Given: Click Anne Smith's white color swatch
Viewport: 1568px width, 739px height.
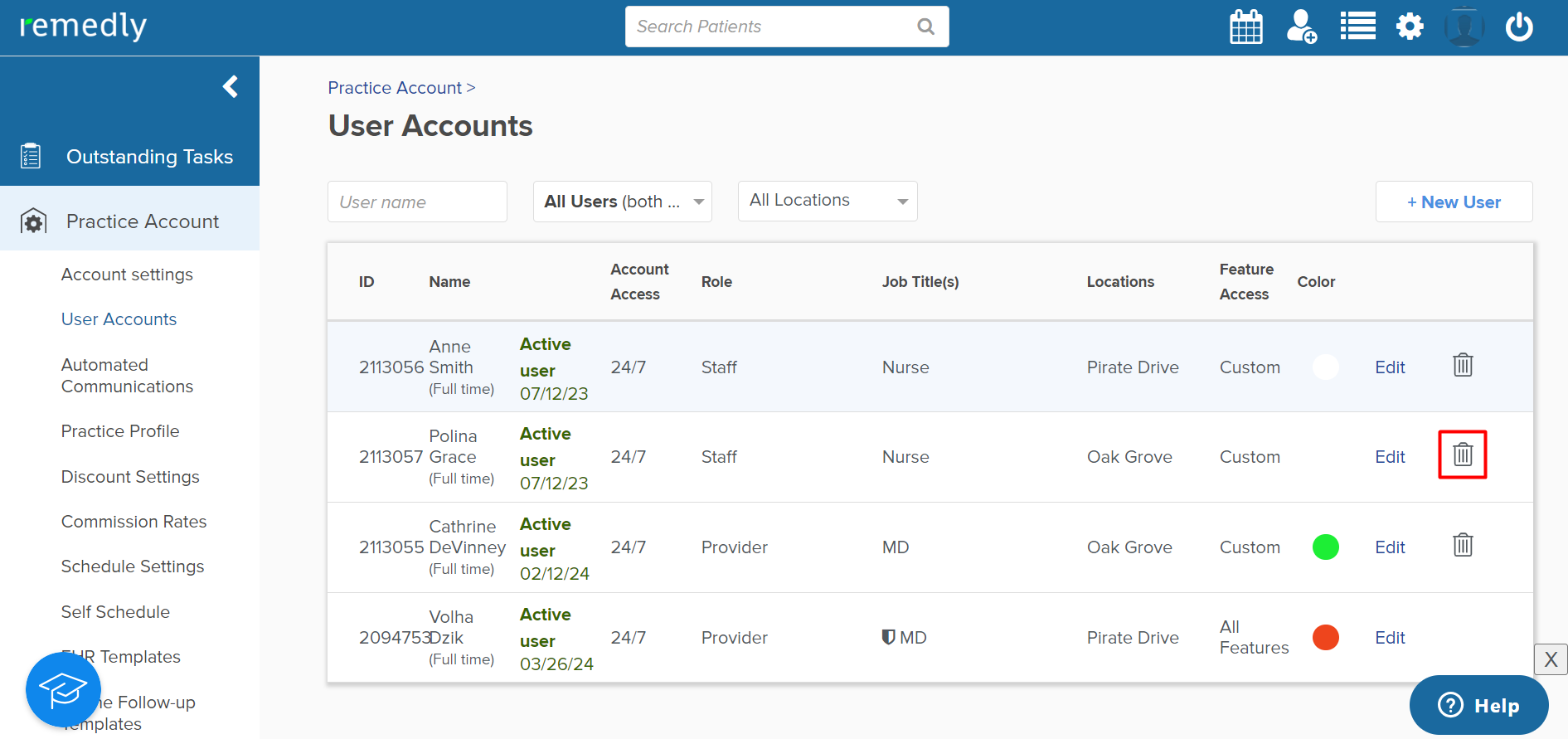Looking at the screenshot, I should [1325, 367].
